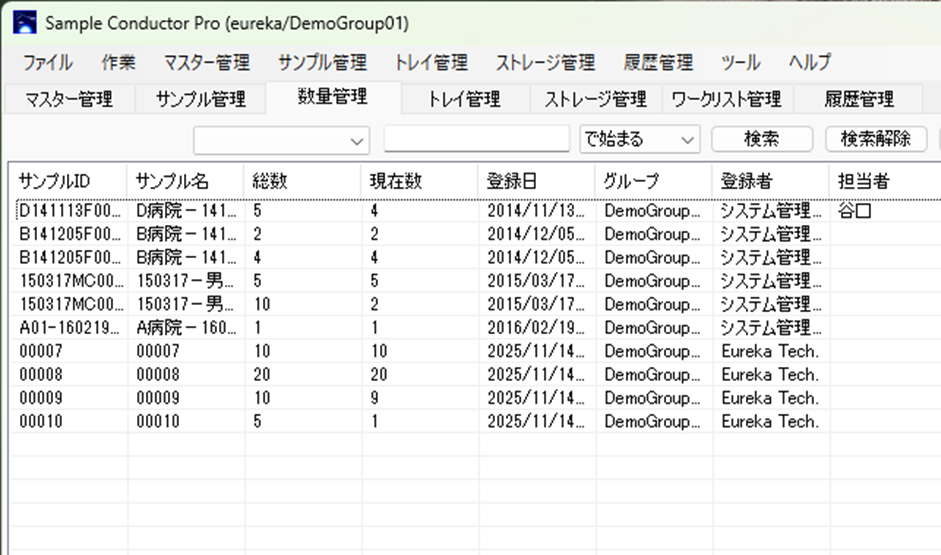Switch to the ワークリスト管理 tab
The width and height of the screenshot is (941, 555).
point(726,99)
